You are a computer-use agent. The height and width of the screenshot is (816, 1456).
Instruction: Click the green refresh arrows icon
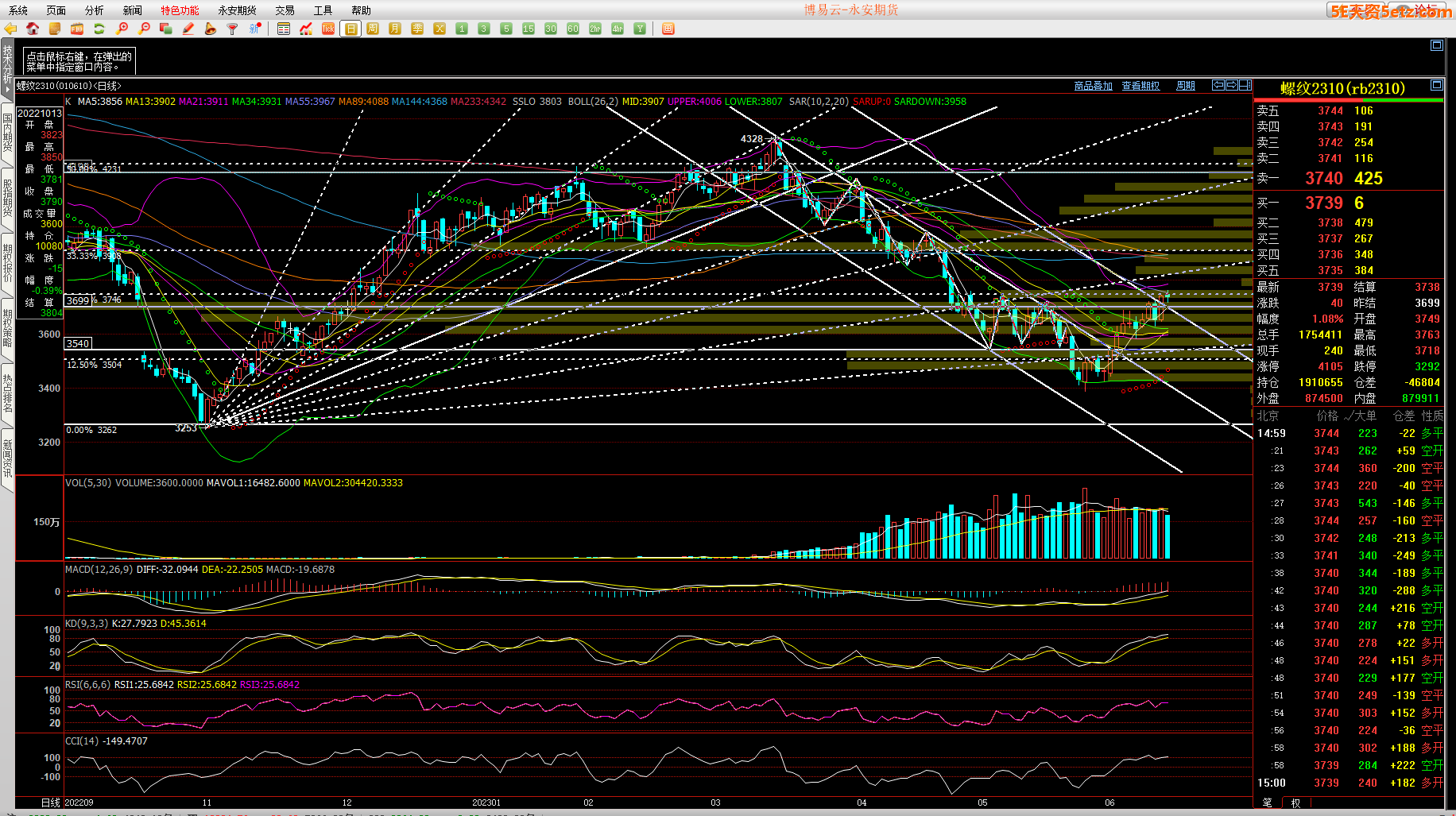99,29
